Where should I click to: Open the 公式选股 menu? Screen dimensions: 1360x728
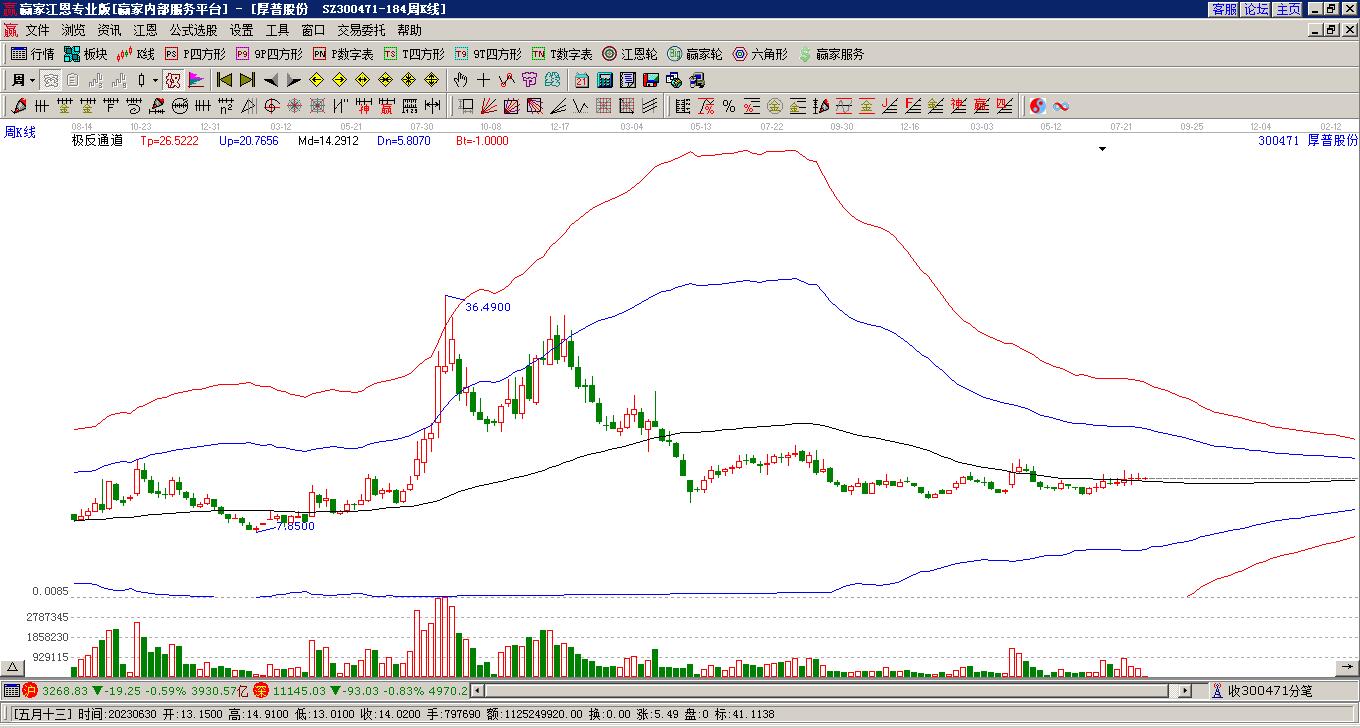pos(193,31)
